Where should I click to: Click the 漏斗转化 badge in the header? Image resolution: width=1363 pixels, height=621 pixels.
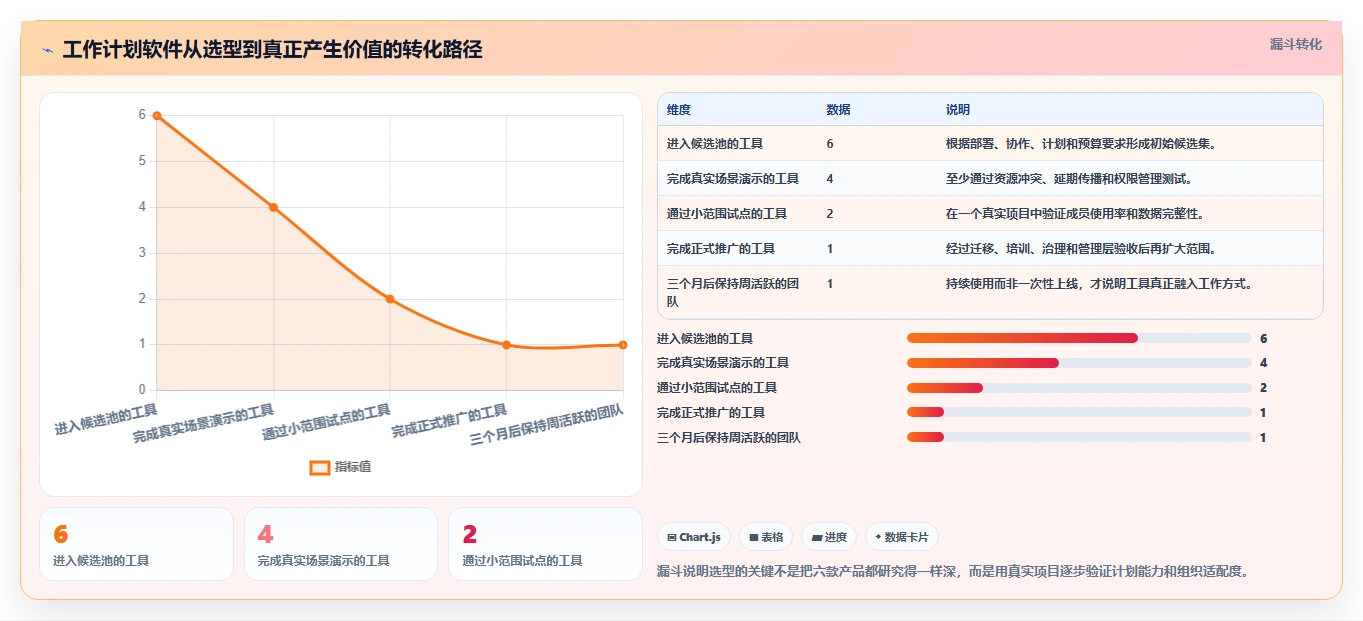(1296, 44)
